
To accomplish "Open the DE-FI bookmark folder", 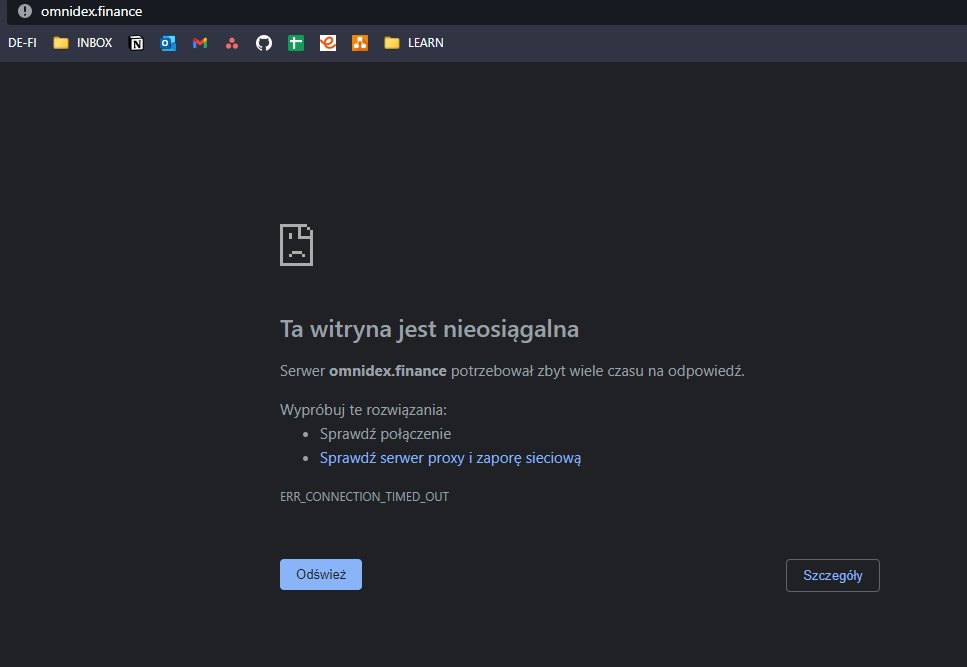I will [x=22, y=43].
